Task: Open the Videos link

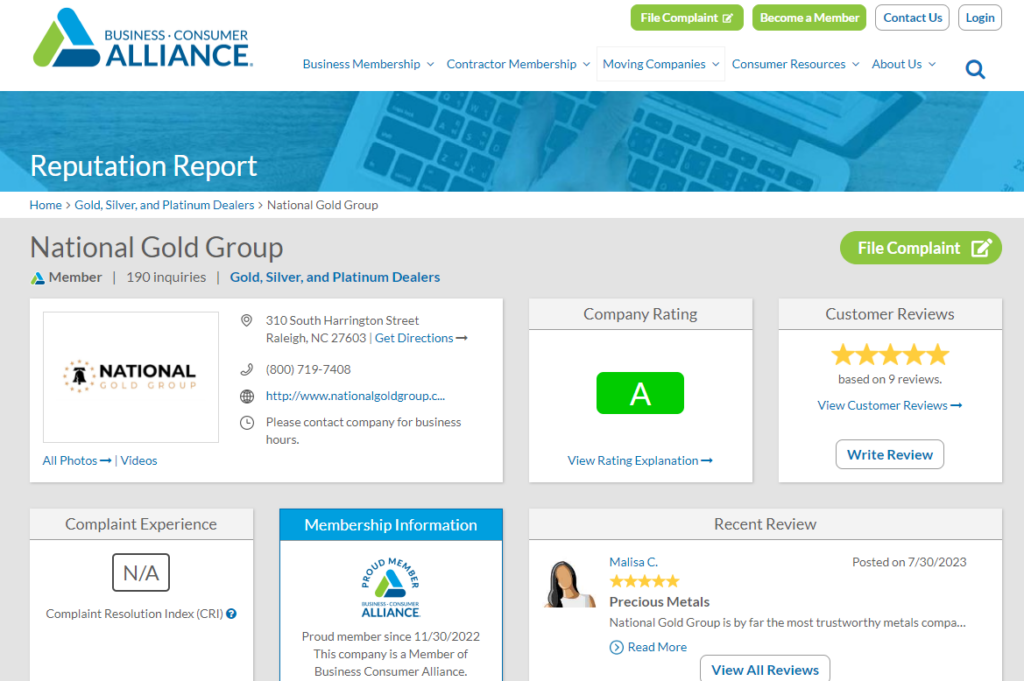Action: point(138,460)
